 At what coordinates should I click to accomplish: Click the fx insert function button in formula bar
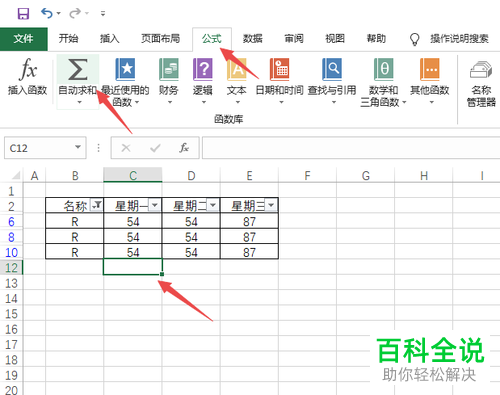[184, 148]
